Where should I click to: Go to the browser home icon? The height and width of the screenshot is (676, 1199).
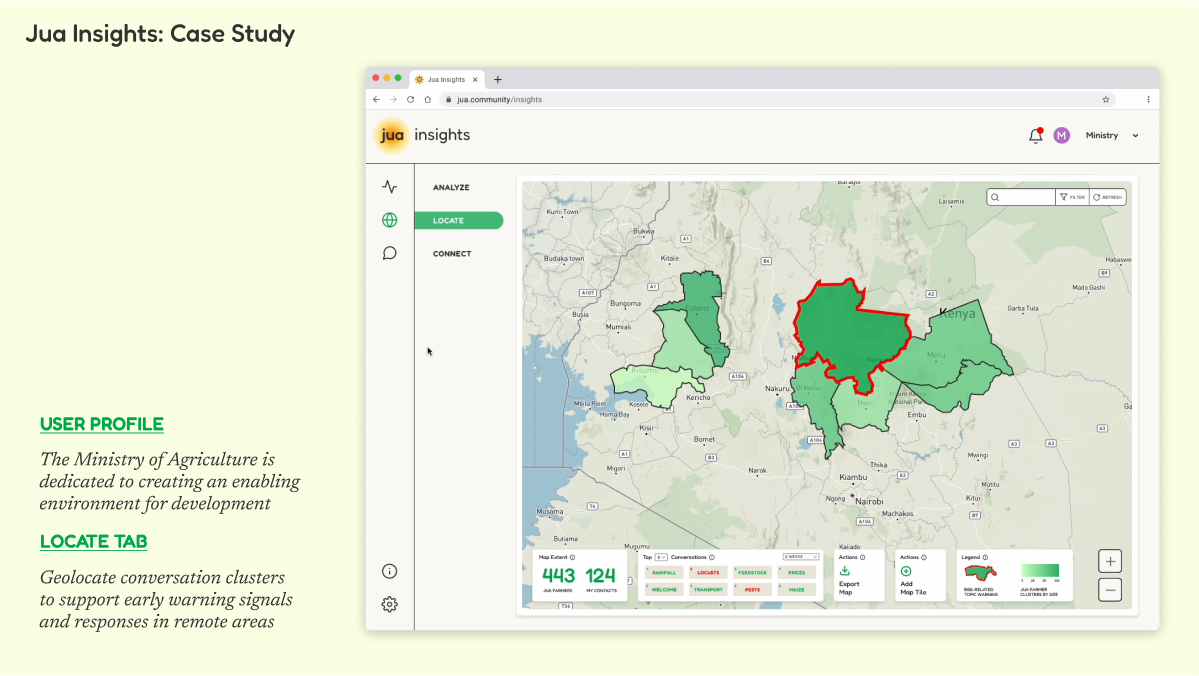pos(428,99)
